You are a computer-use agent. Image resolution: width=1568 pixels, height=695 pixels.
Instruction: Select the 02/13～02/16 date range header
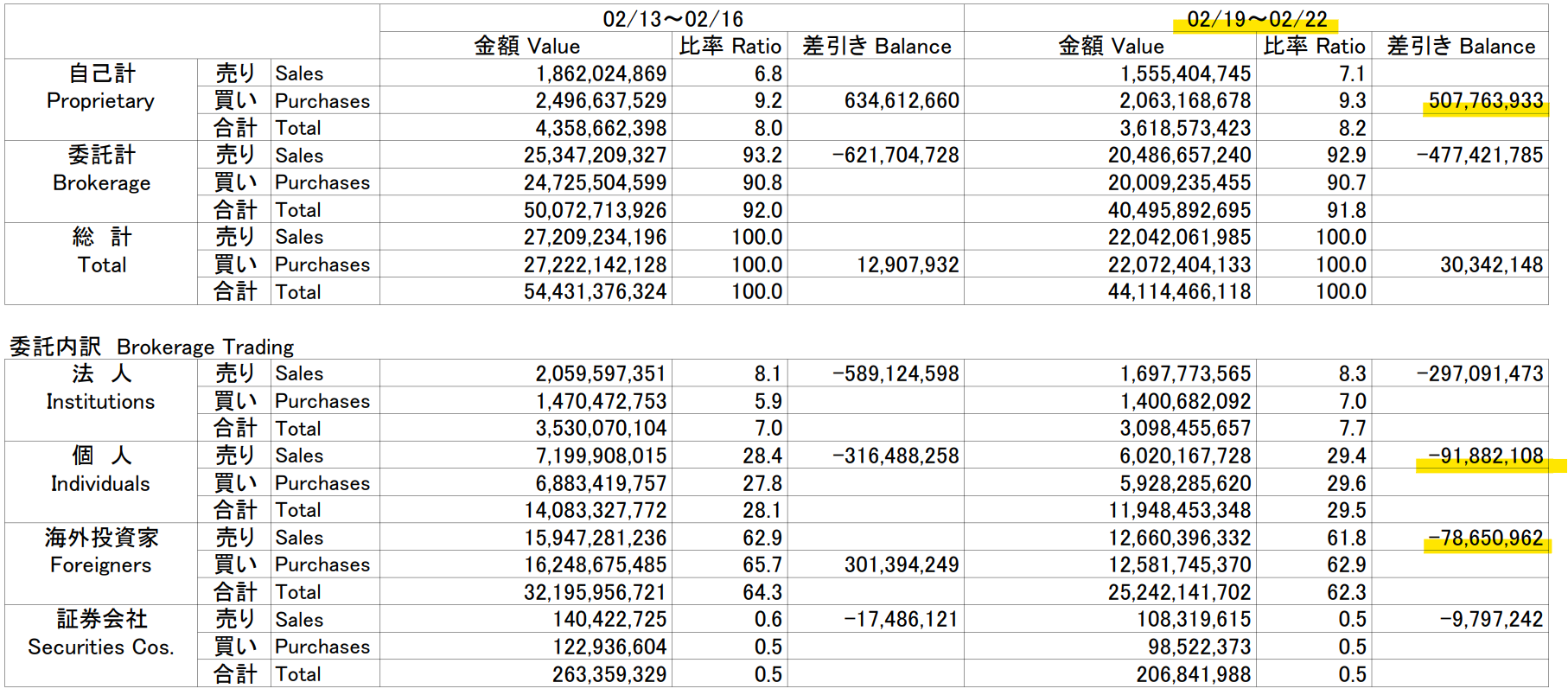click(672, 19)
